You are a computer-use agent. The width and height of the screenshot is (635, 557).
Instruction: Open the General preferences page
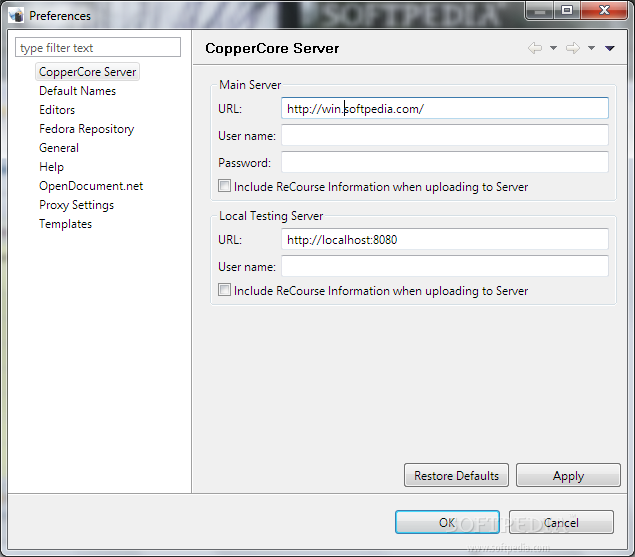point(59,148)
